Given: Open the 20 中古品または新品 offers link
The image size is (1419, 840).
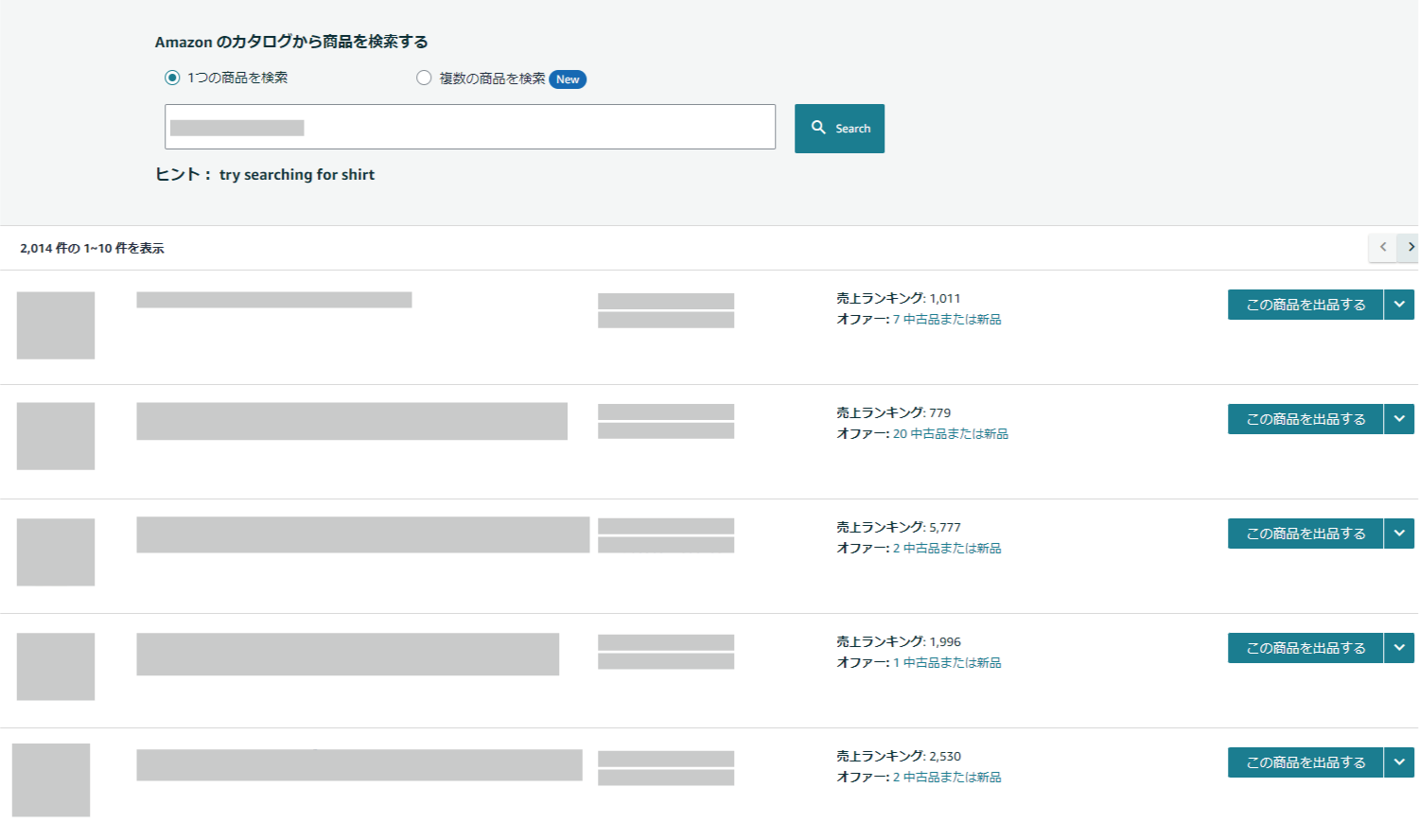Looking at the screenshot, I should [x=950, y=434].
